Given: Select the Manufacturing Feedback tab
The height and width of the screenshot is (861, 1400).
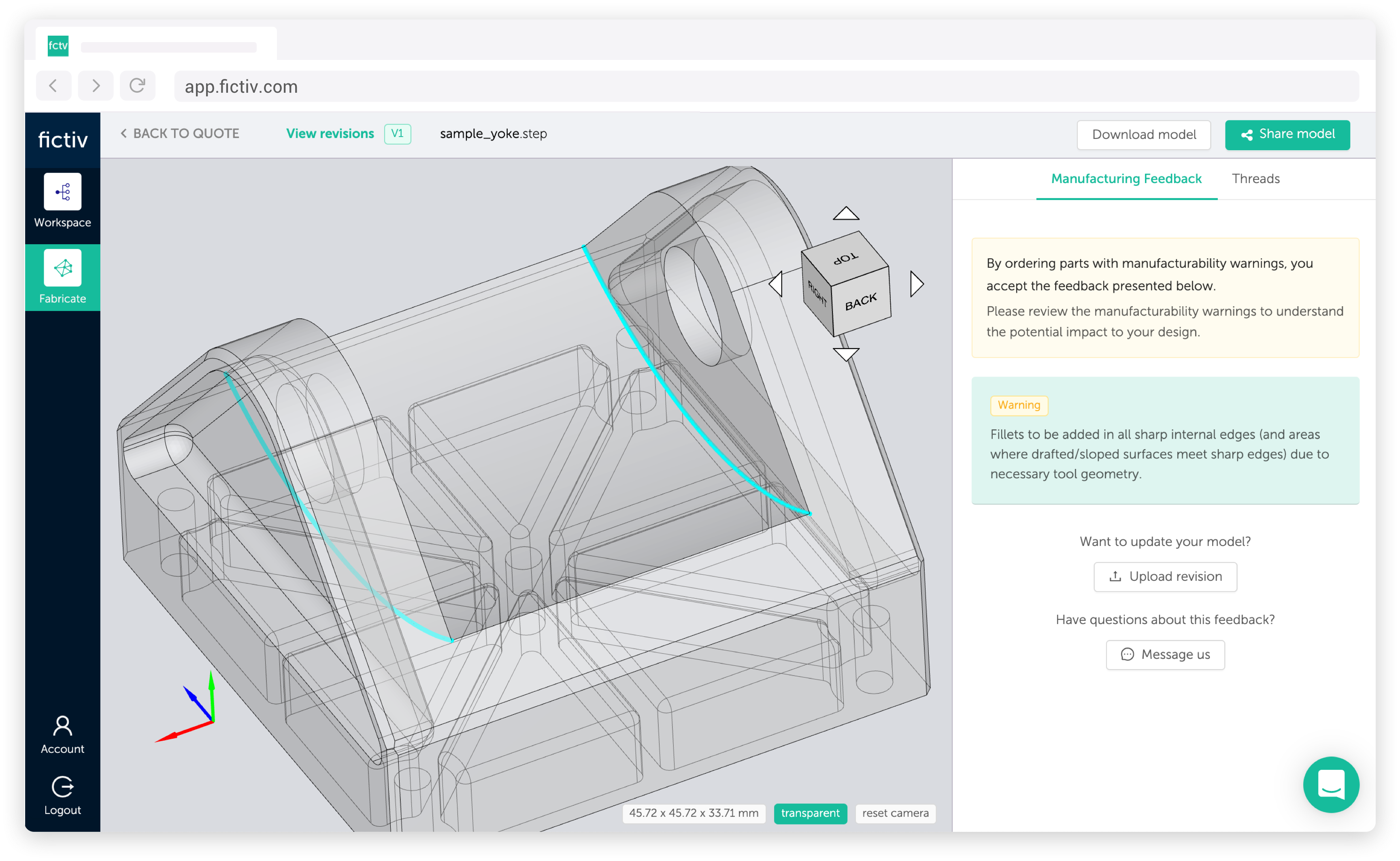Looking at the screenshot, I should 1126,178.
